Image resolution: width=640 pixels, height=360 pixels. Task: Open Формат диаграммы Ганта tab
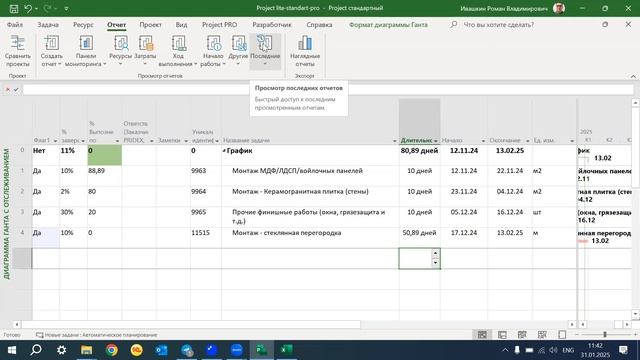[x=388, y=25]
